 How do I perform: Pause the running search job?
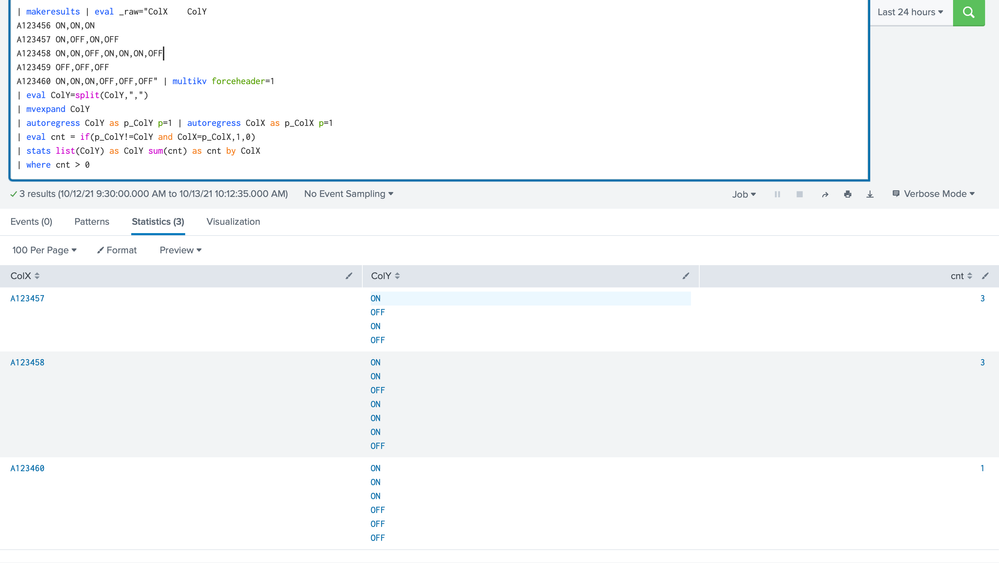point(777,194)
